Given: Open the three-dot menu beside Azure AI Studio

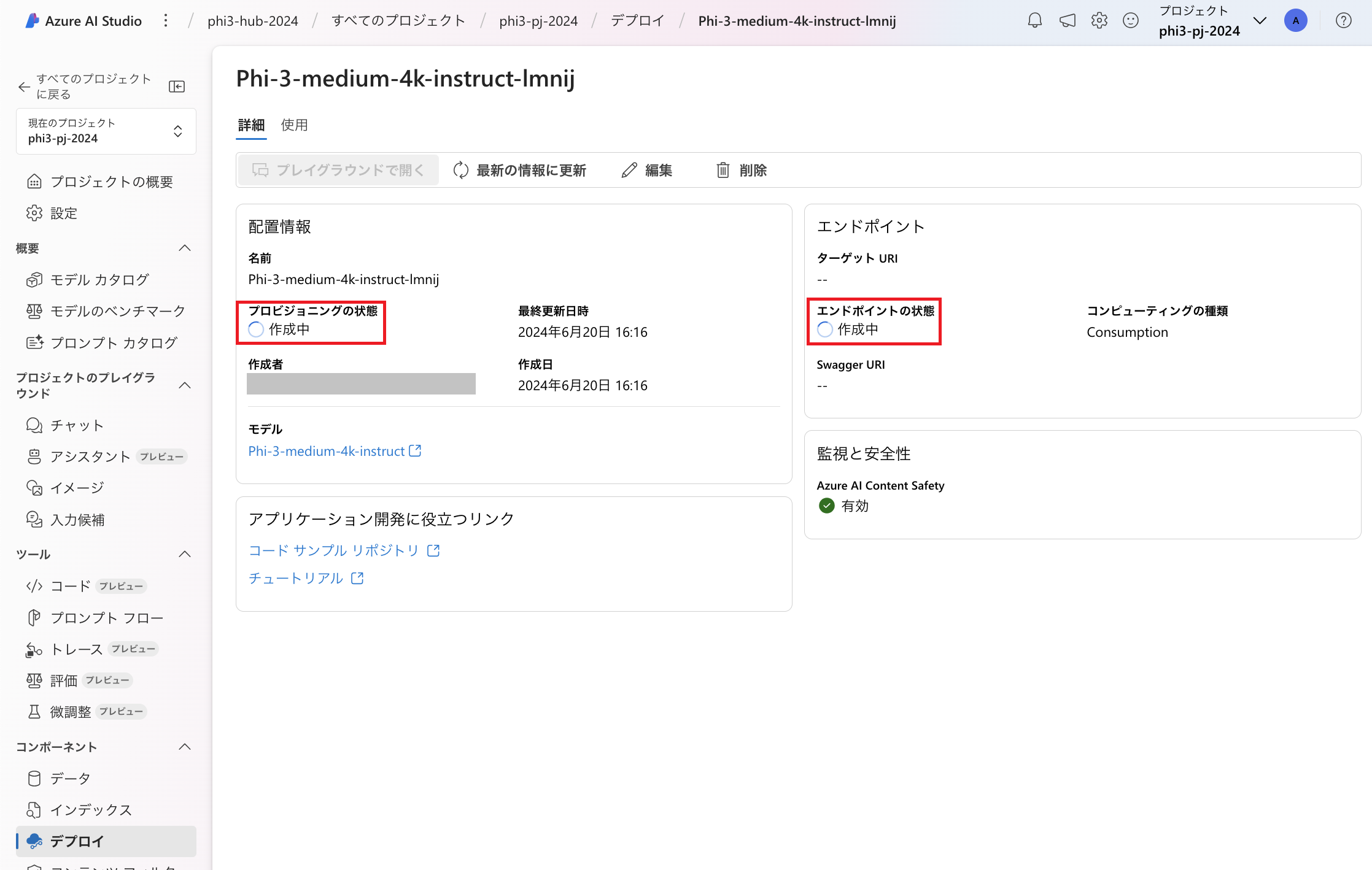Looking at the screenshot, I should click(166, 21).
